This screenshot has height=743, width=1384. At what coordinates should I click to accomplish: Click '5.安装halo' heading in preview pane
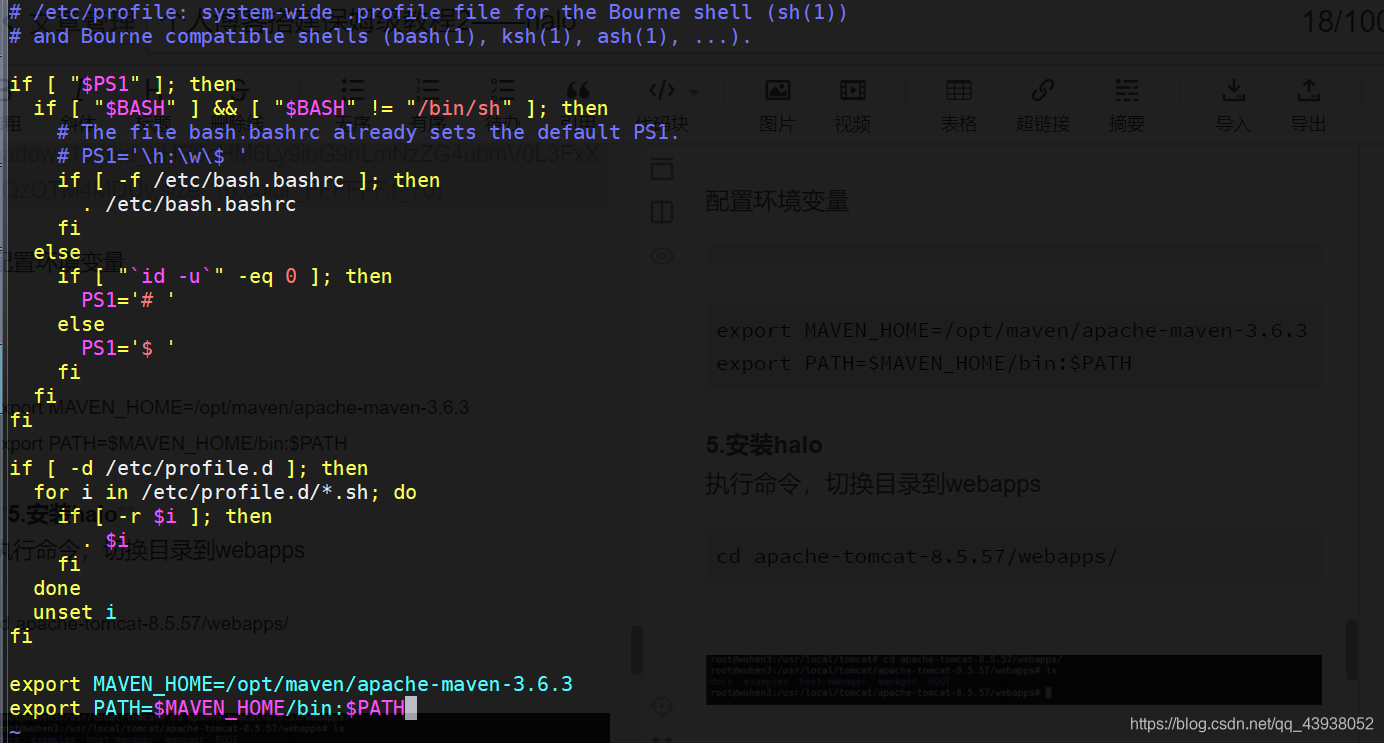tap(764, 444)
